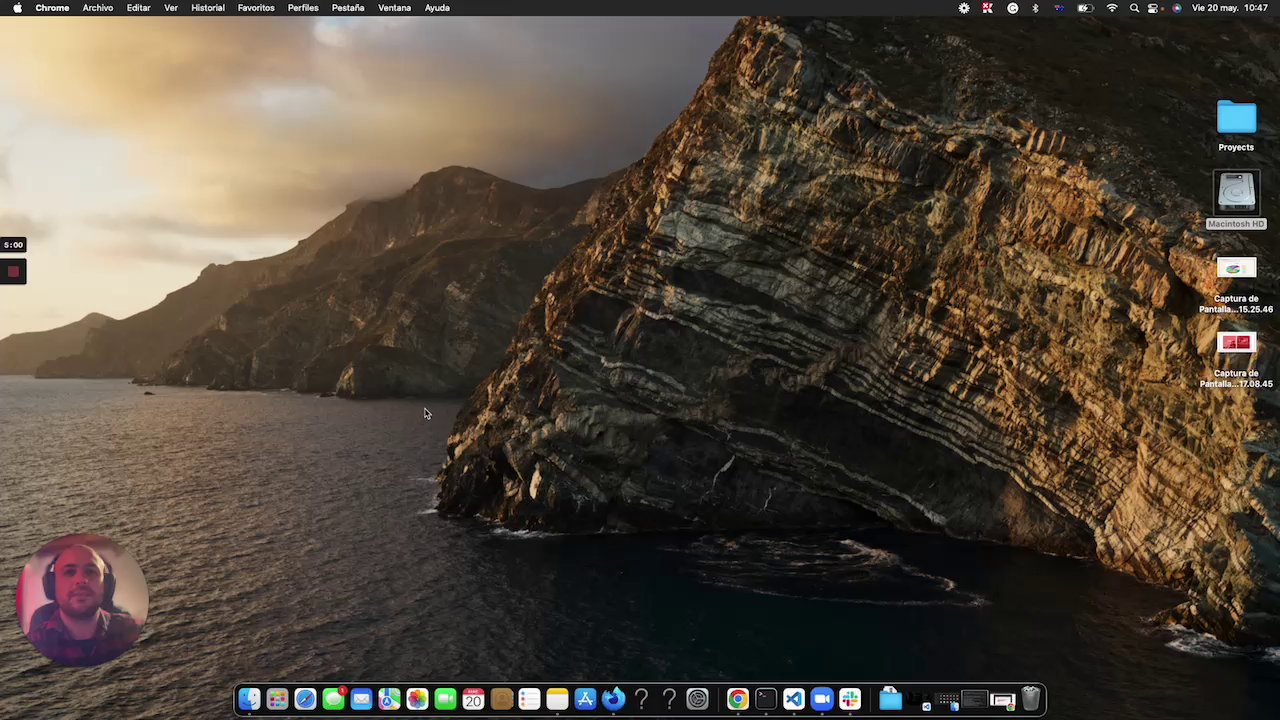
Task: Open the Ventana menu
Action: [x=394, y=8]
